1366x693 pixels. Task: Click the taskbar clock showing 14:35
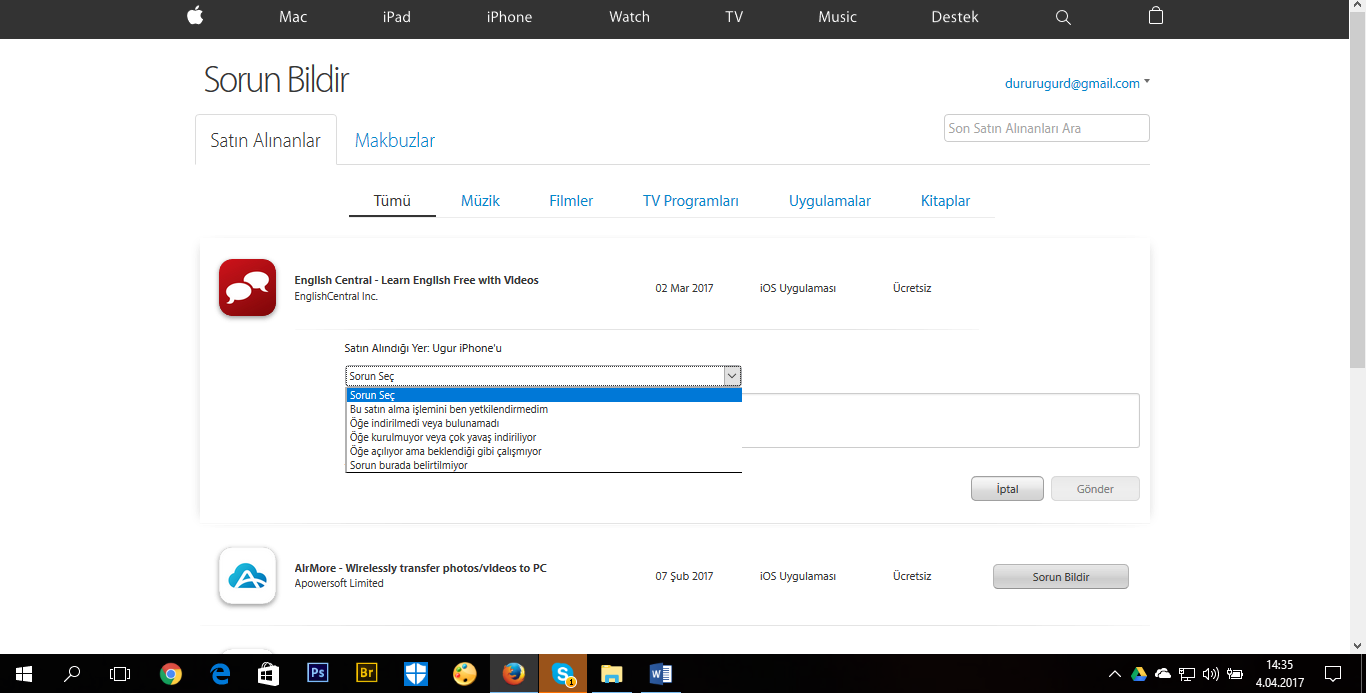coord(1280,674)
